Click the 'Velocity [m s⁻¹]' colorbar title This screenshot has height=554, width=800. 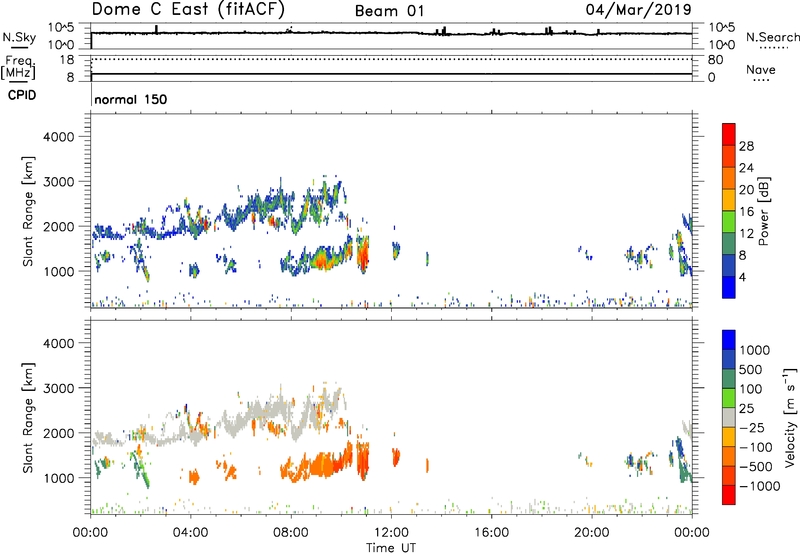tap(790, 416)
